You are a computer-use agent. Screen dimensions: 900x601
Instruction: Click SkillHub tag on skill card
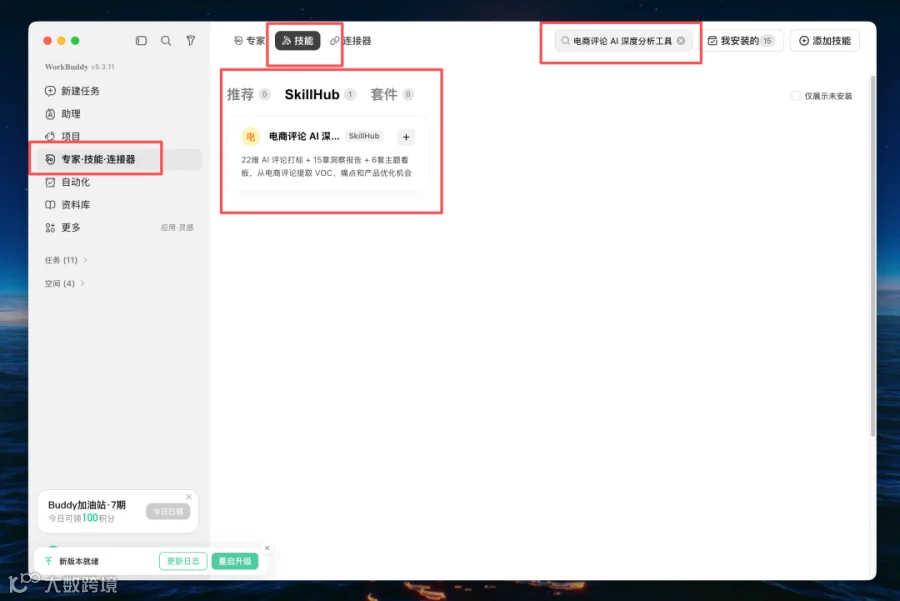point(364,136)
